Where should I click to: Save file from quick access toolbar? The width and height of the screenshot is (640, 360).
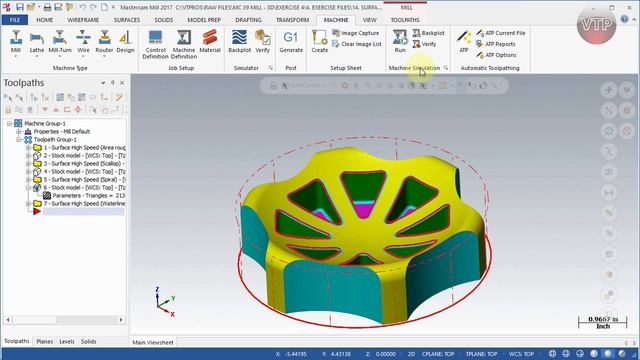[x=20, y=7]
